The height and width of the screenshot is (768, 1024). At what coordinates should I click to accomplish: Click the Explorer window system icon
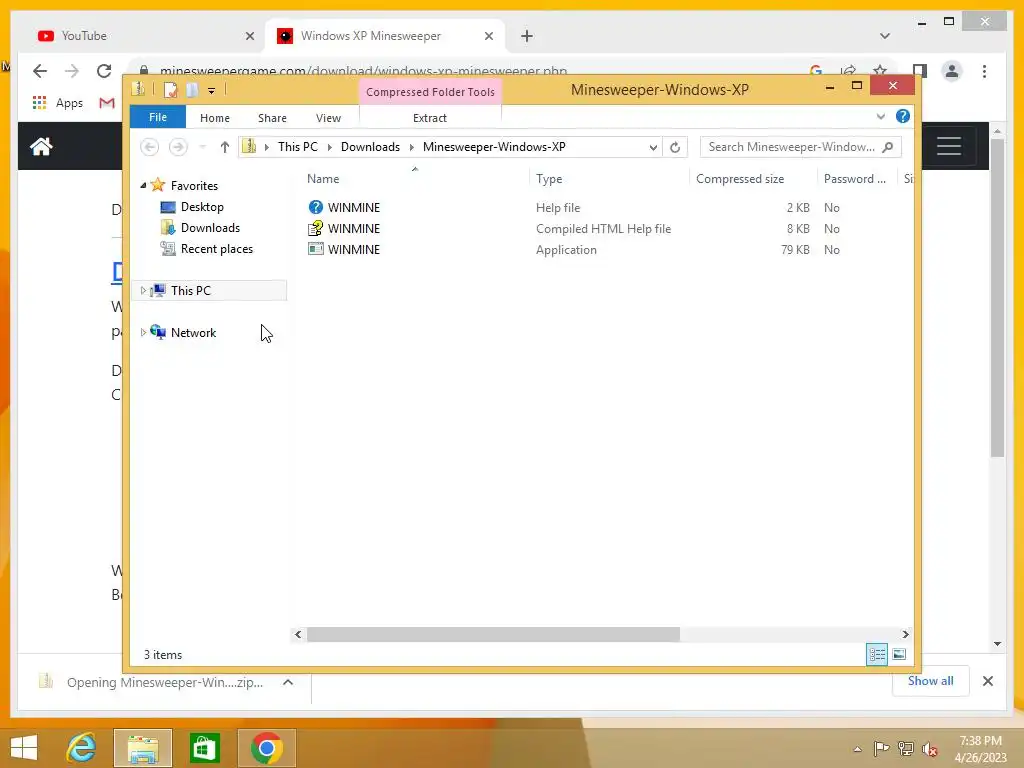tap(138, 89)
